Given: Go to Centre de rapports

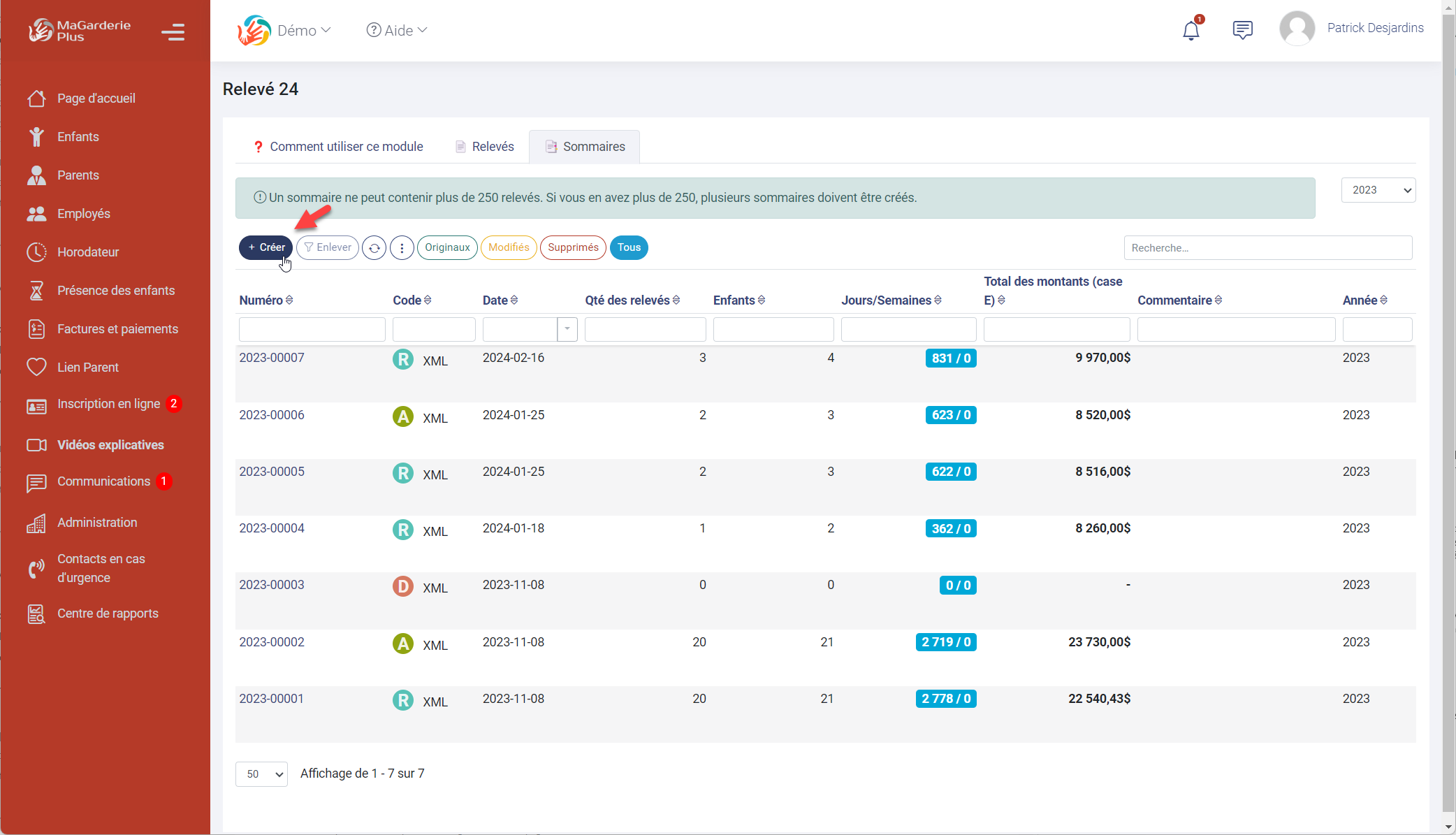Looking at the screenshot, I should point(108,613).
